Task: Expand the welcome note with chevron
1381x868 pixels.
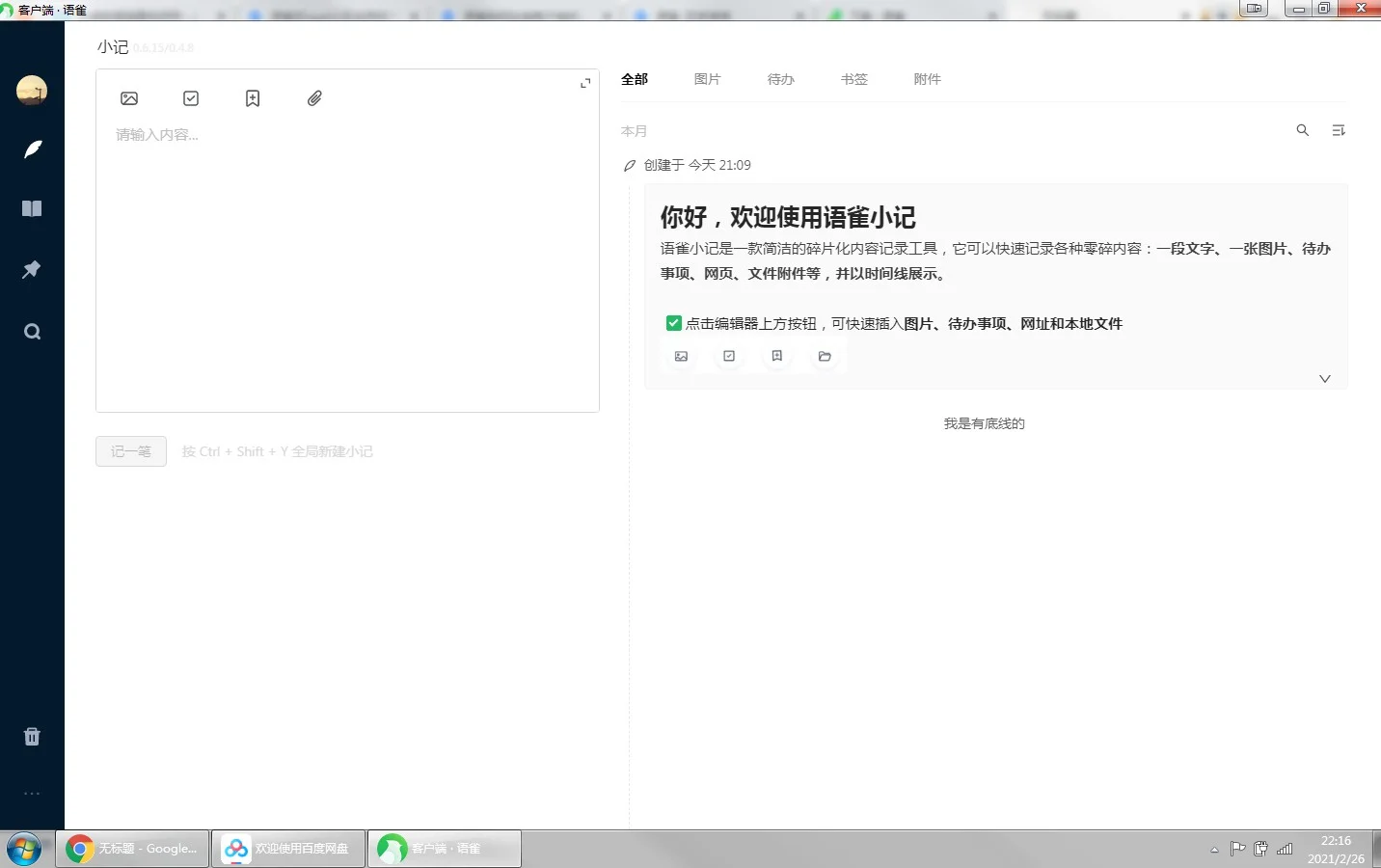Action: click(1325, 379)
